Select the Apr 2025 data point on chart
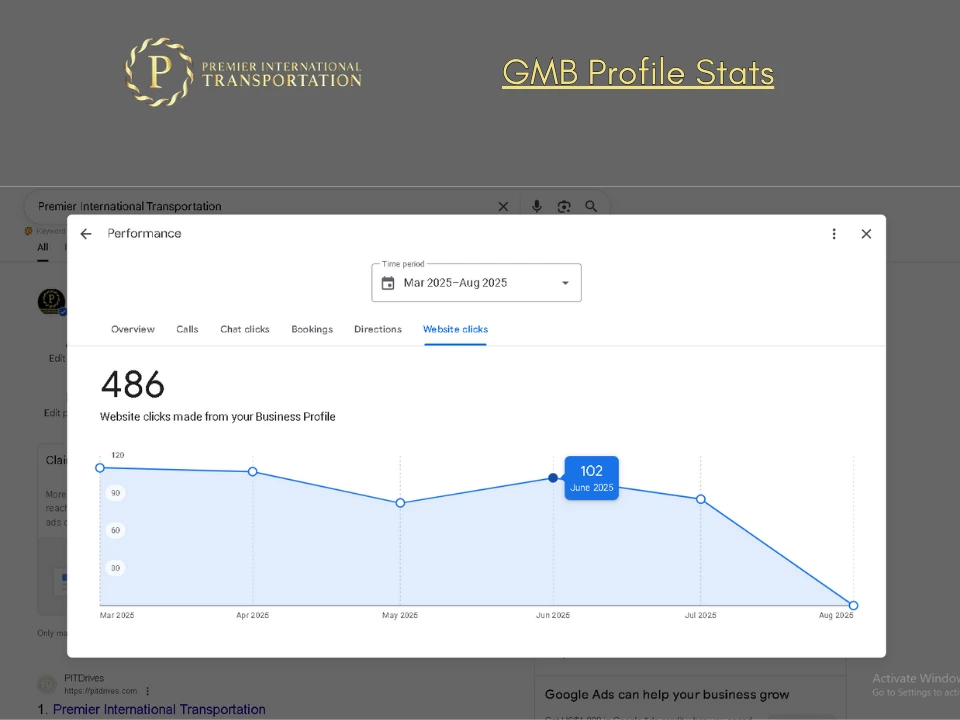 point(252,471)
